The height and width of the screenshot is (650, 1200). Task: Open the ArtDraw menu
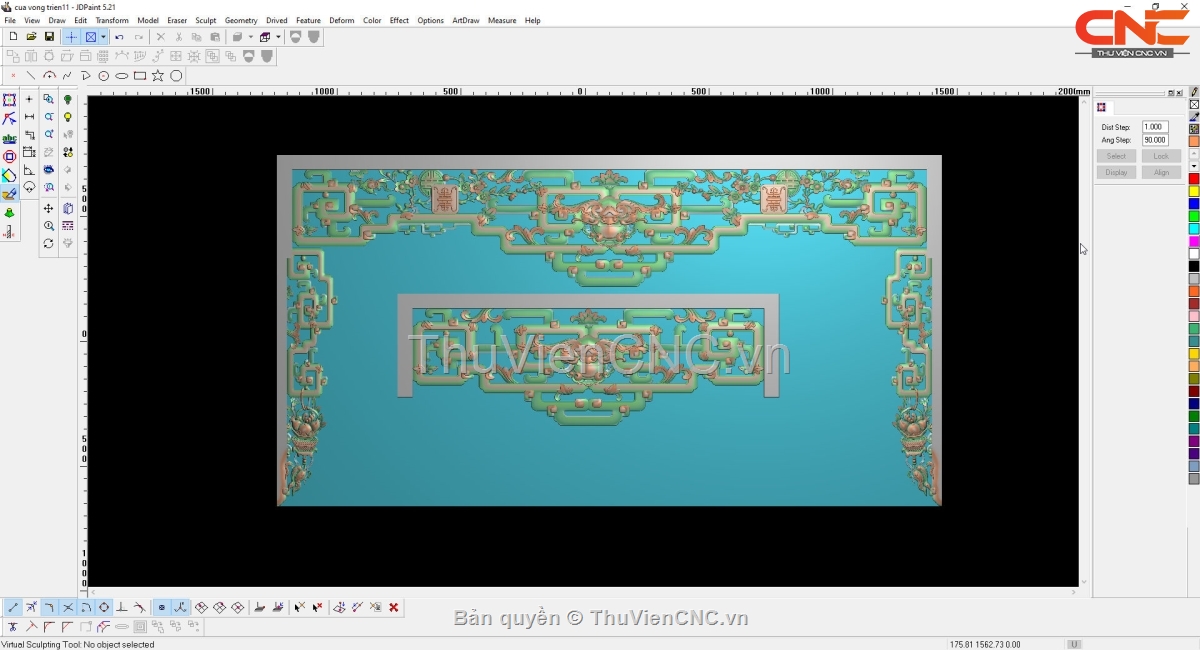click(x=465, y=20)
